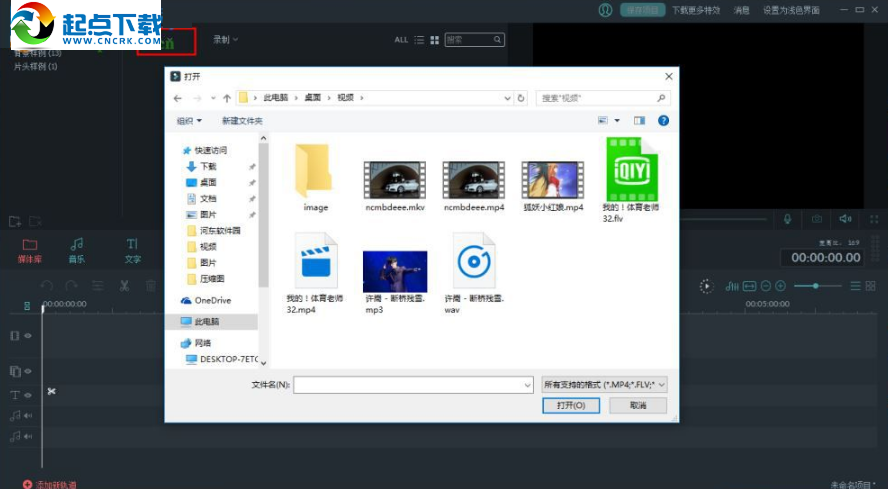888x489 pixels.
Task: Expand the chevron after 视频 in path
Action: click(362, 98)
